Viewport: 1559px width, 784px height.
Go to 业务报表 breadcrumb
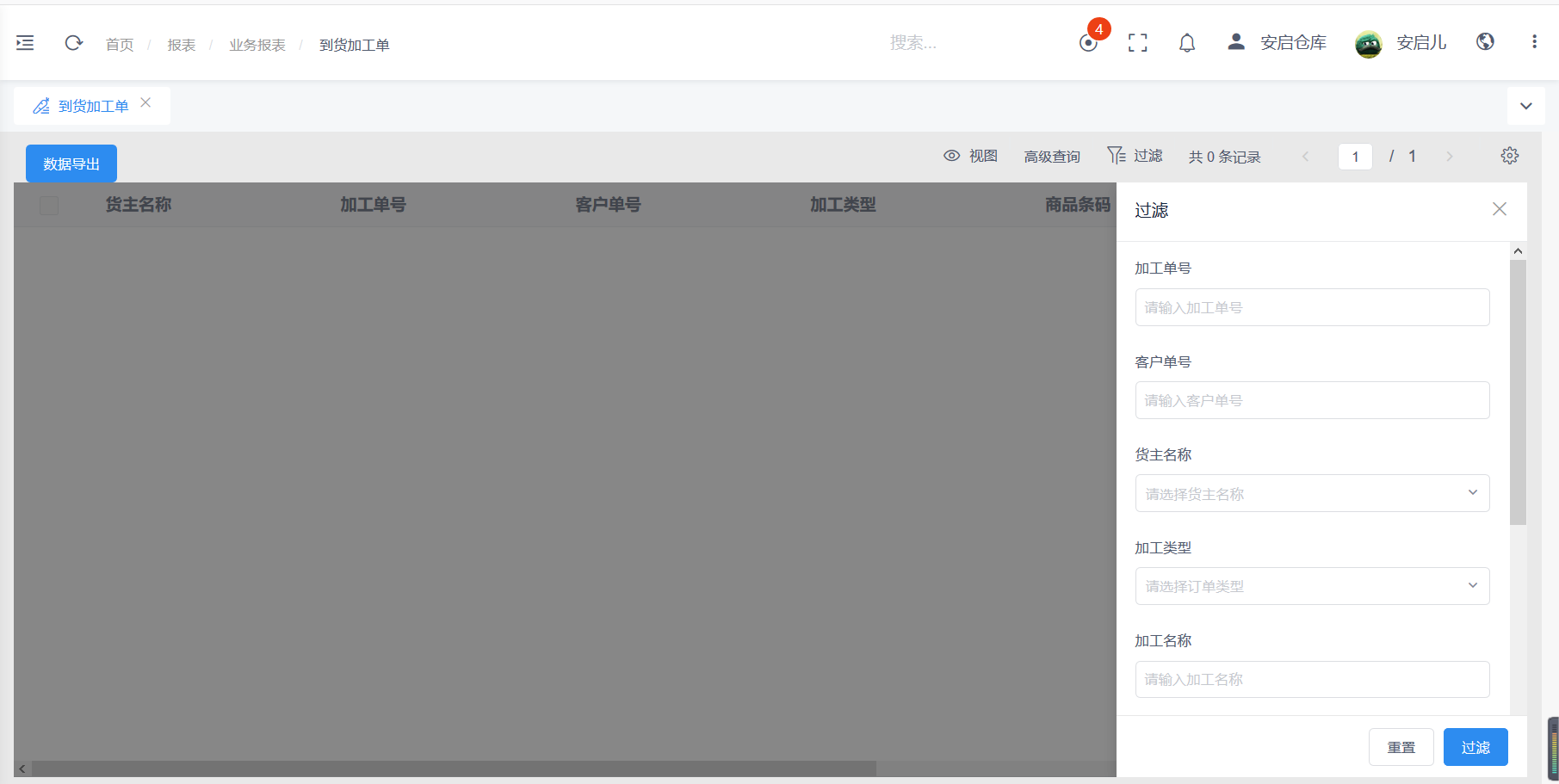point(257,45)
